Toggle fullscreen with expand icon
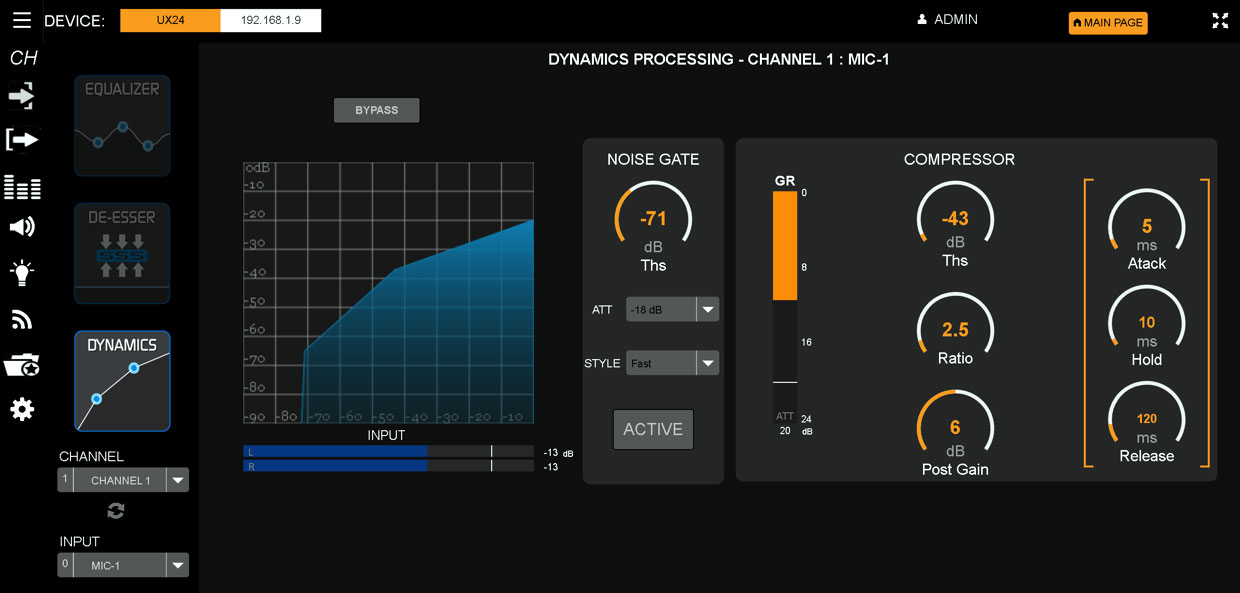This screenshot has width=1240, height=593. tap(1220, 21)
